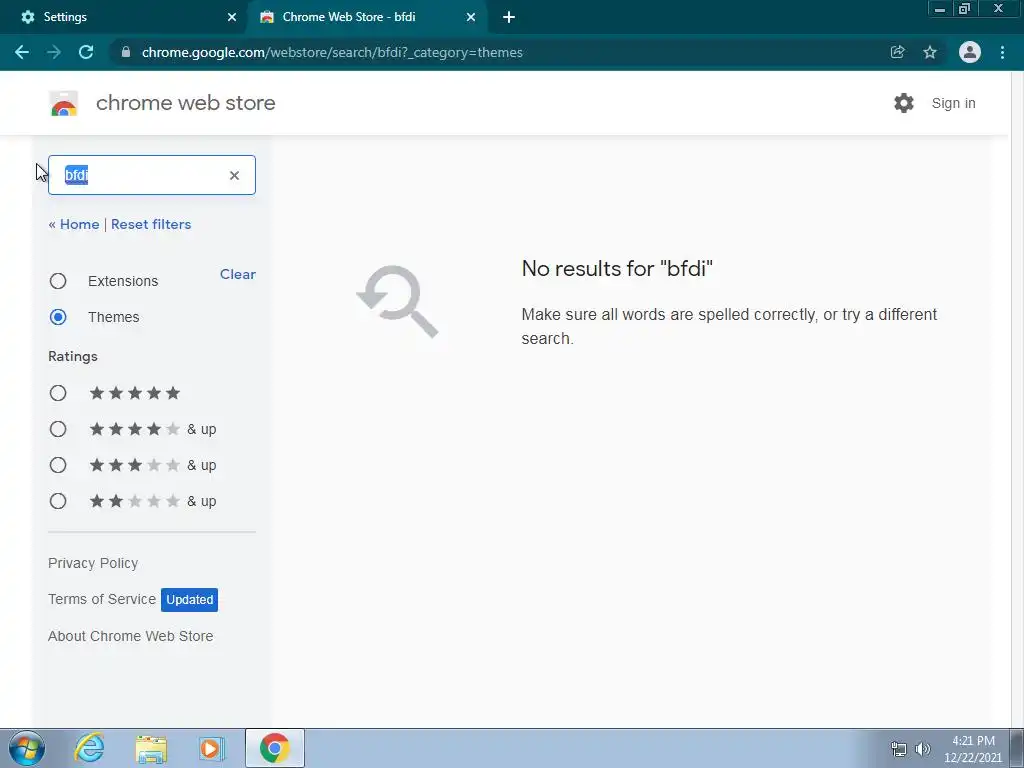The height and width of the screenshot is (768, 1024).
Task: Open Terms of Service link
Action: tap(102, 599)
